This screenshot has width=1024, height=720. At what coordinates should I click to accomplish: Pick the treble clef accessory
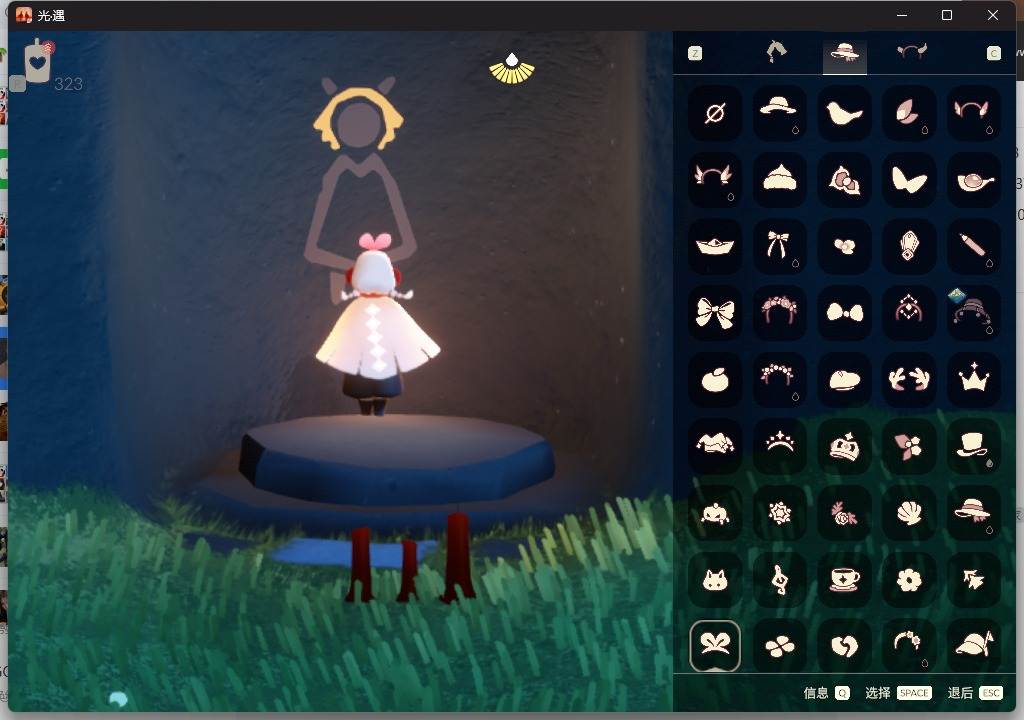(x=779, y=580)
